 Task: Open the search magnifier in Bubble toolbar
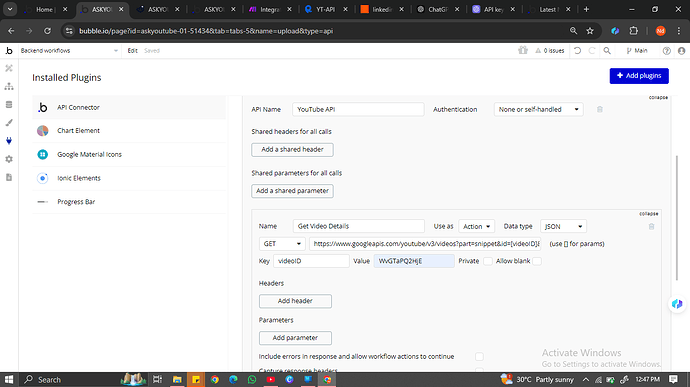(607, 51)
